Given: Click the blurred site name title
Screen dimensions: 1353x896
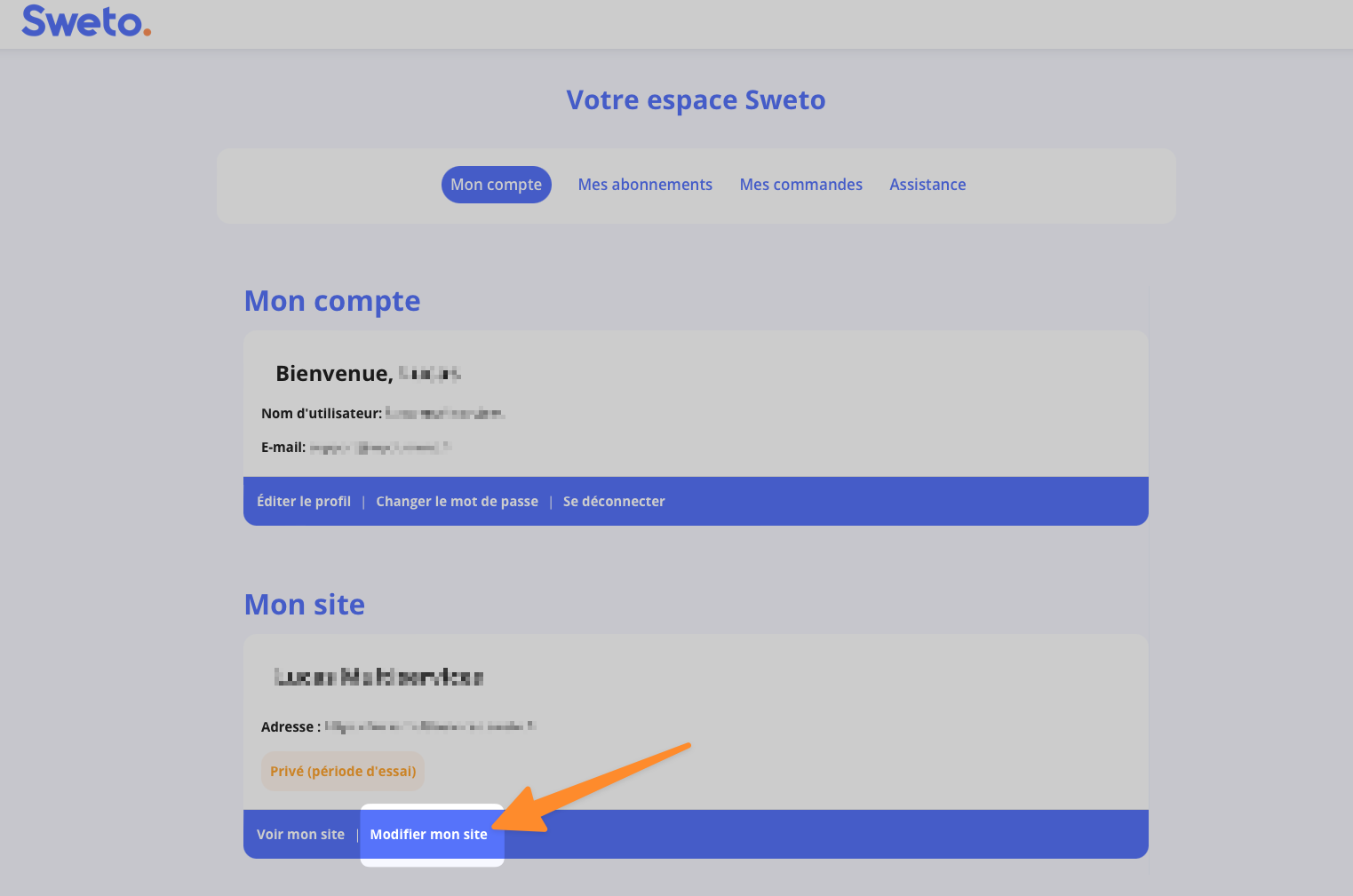Looking at the screenshot, I should (379, 678).
